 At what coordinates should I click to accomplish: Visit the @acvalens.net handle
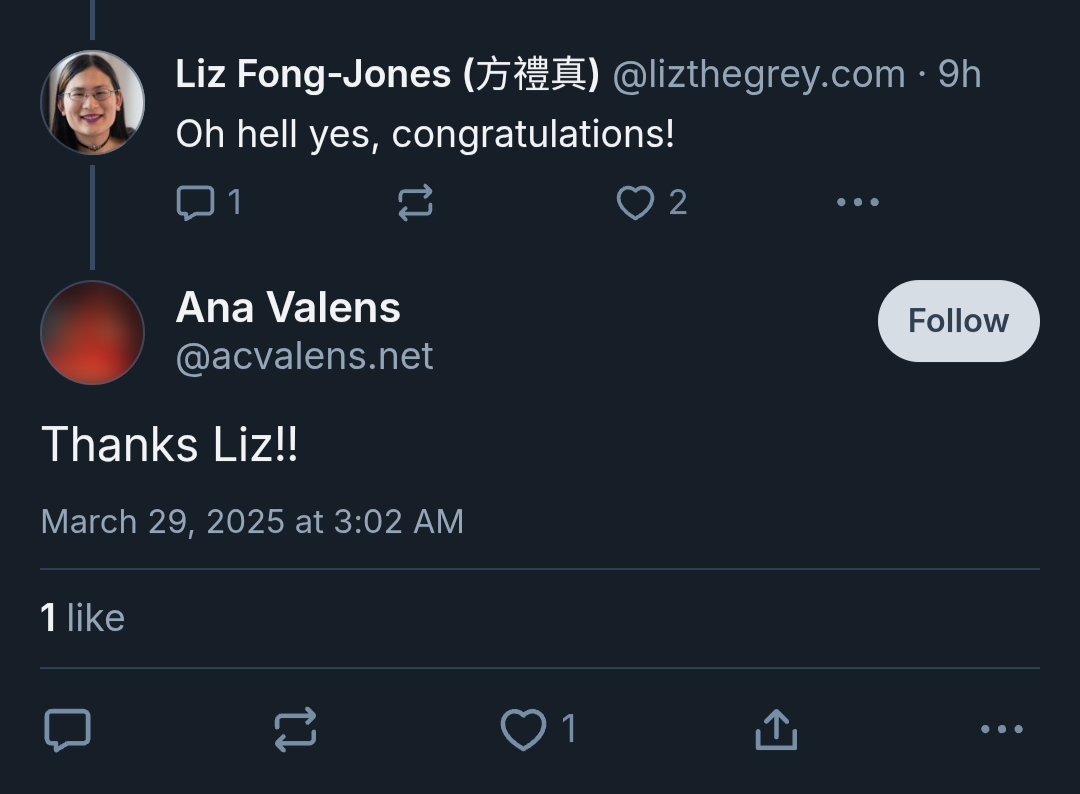[x=304, y=357]
